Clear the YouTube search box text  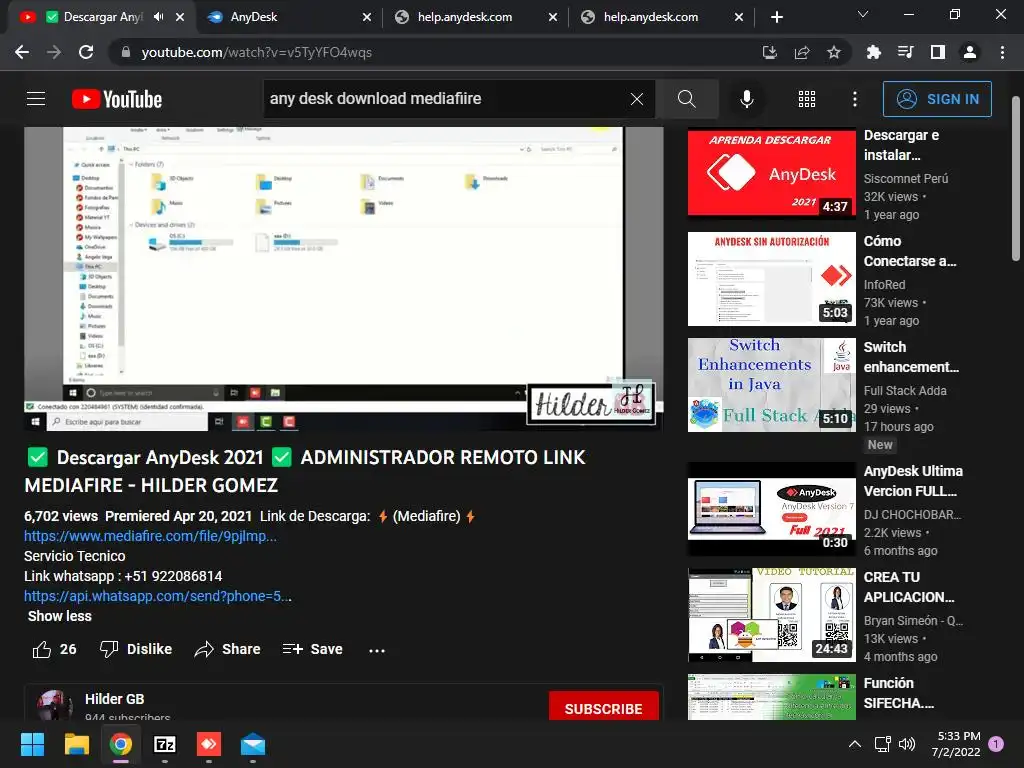pos(637,99)
